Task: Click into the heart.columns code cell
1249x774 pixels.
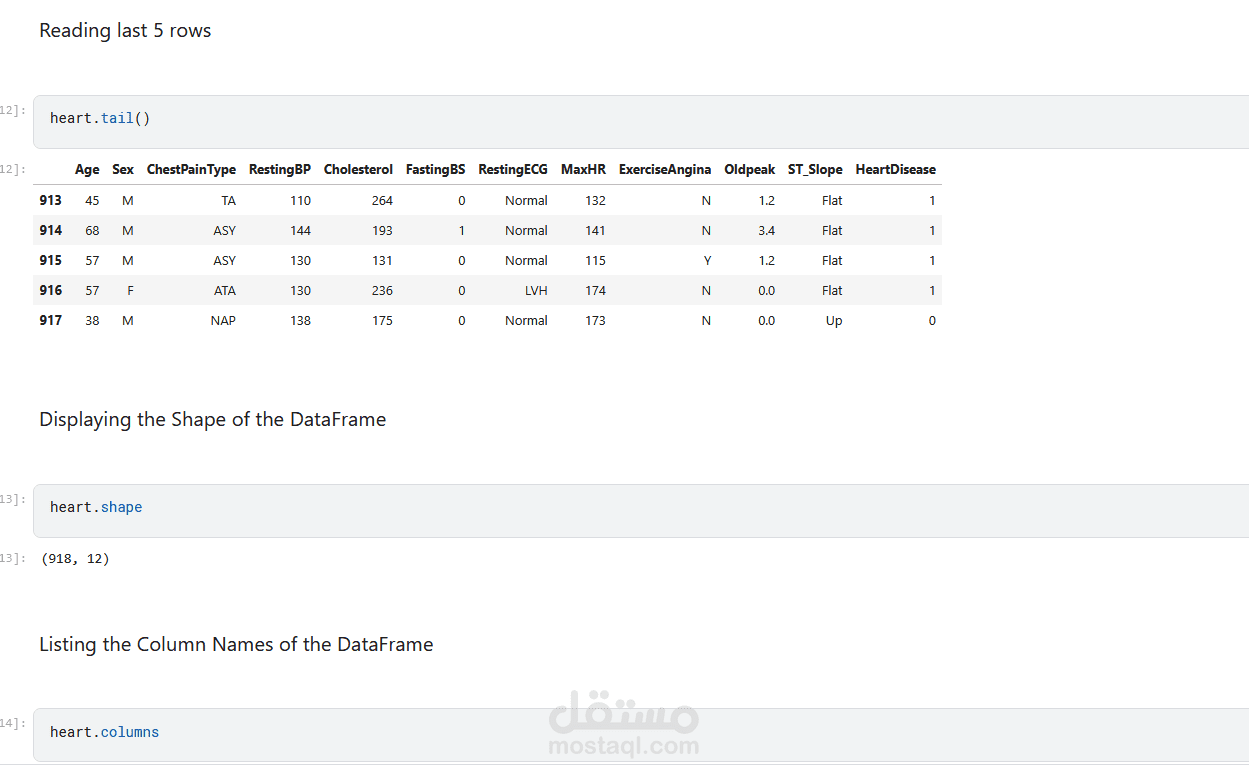Action: (640, 733)
